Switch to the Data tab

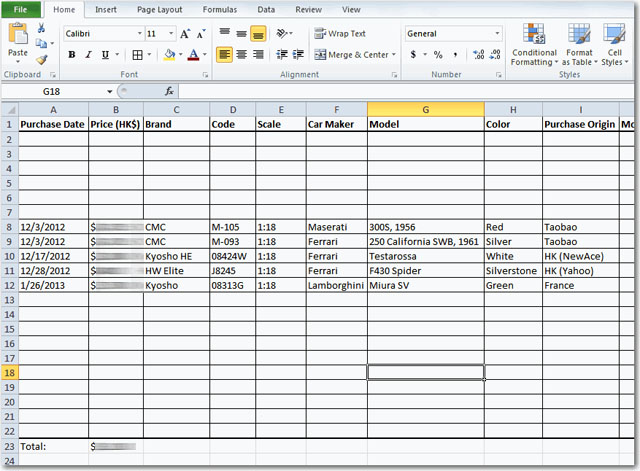[x=266, y=9]
